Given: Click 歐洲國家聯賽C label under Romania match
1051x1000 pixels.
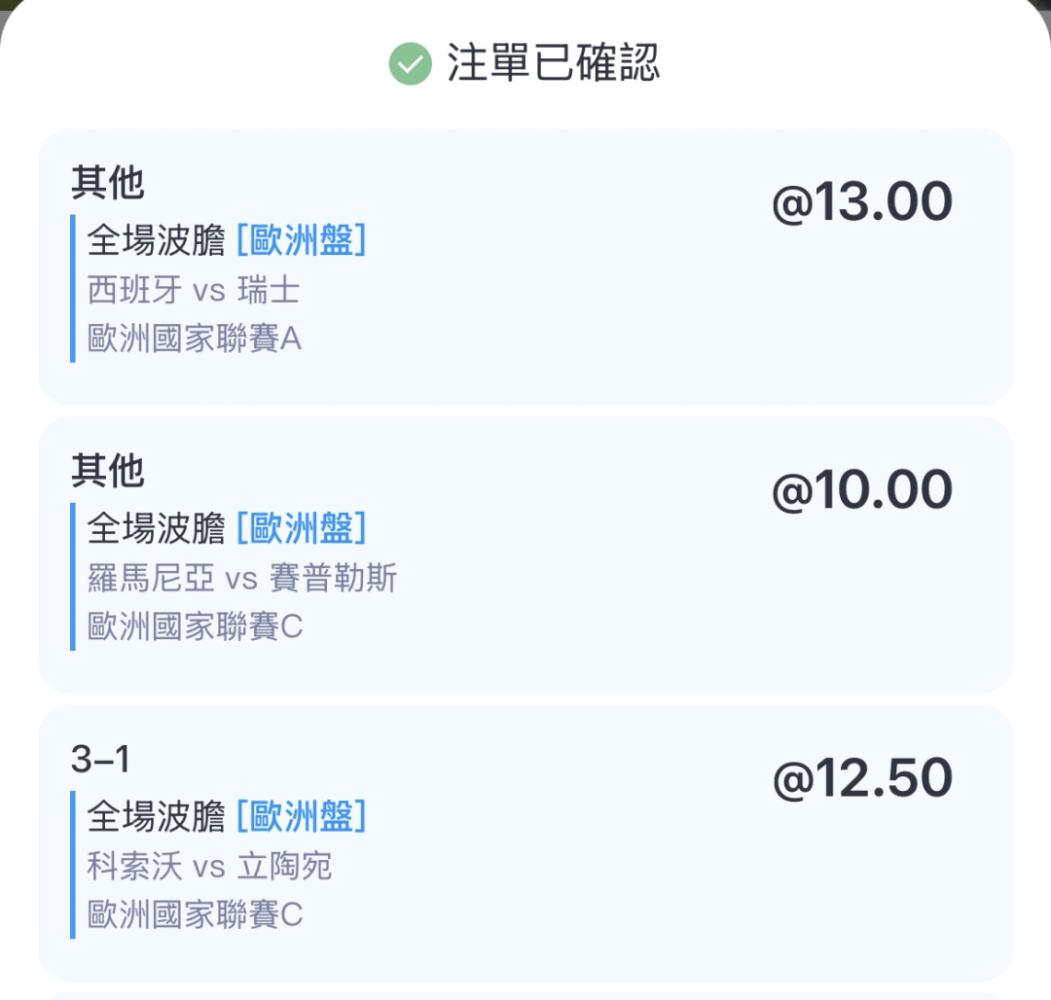Looking at the screenshot, I should [x=195, y=627].
